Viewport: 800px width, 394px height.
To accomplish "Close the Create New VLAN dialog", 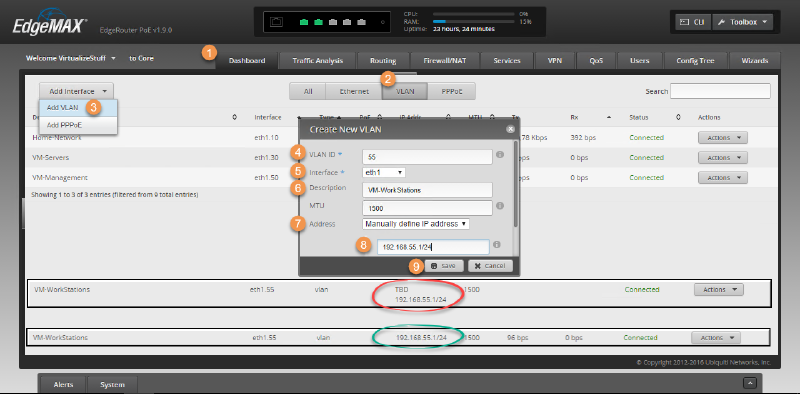I will point(510,129).
